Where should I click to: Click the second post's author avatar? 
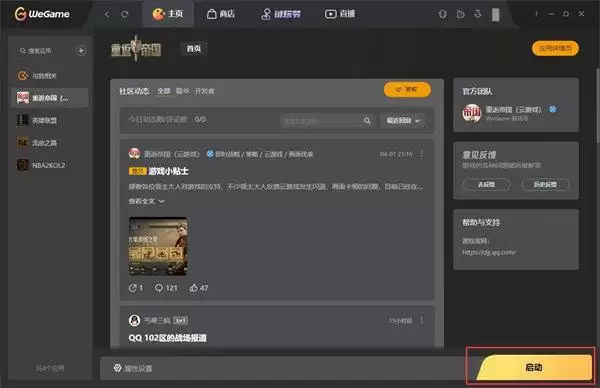[x=134, y=320]
